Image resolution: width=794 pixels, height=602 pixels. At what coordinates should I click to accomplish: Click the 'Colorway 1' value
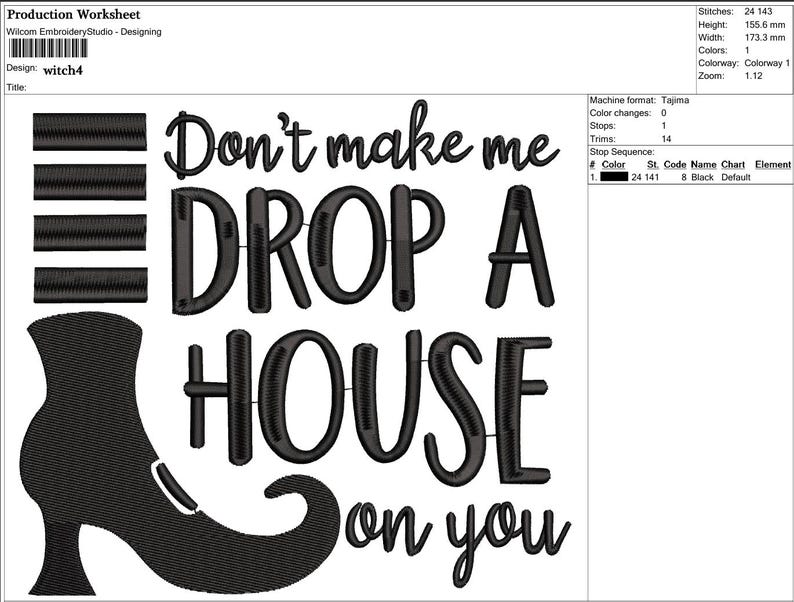tap(767, 63)
